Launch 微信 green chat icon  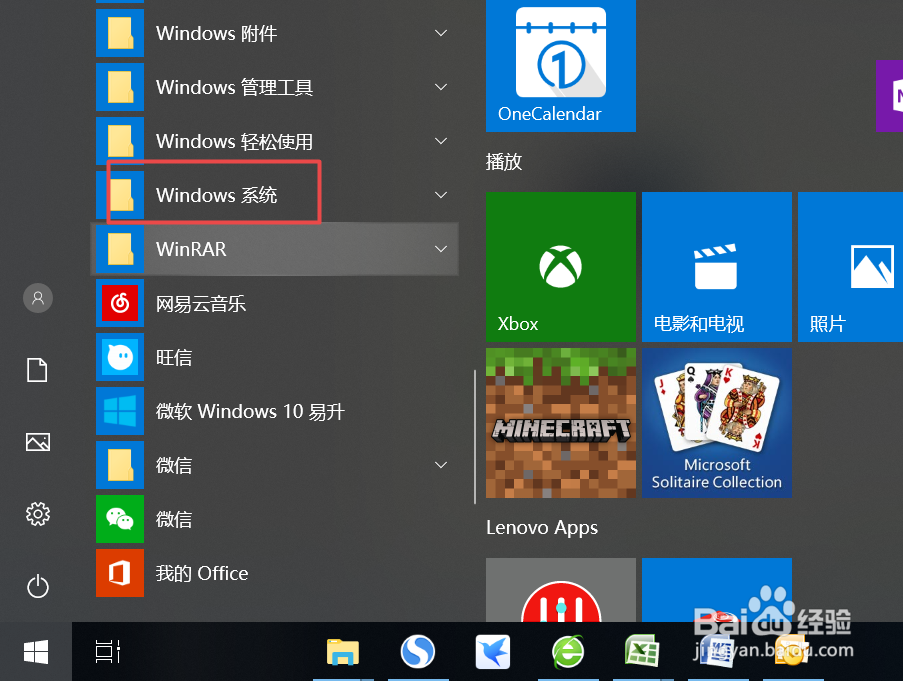point(120,519)
